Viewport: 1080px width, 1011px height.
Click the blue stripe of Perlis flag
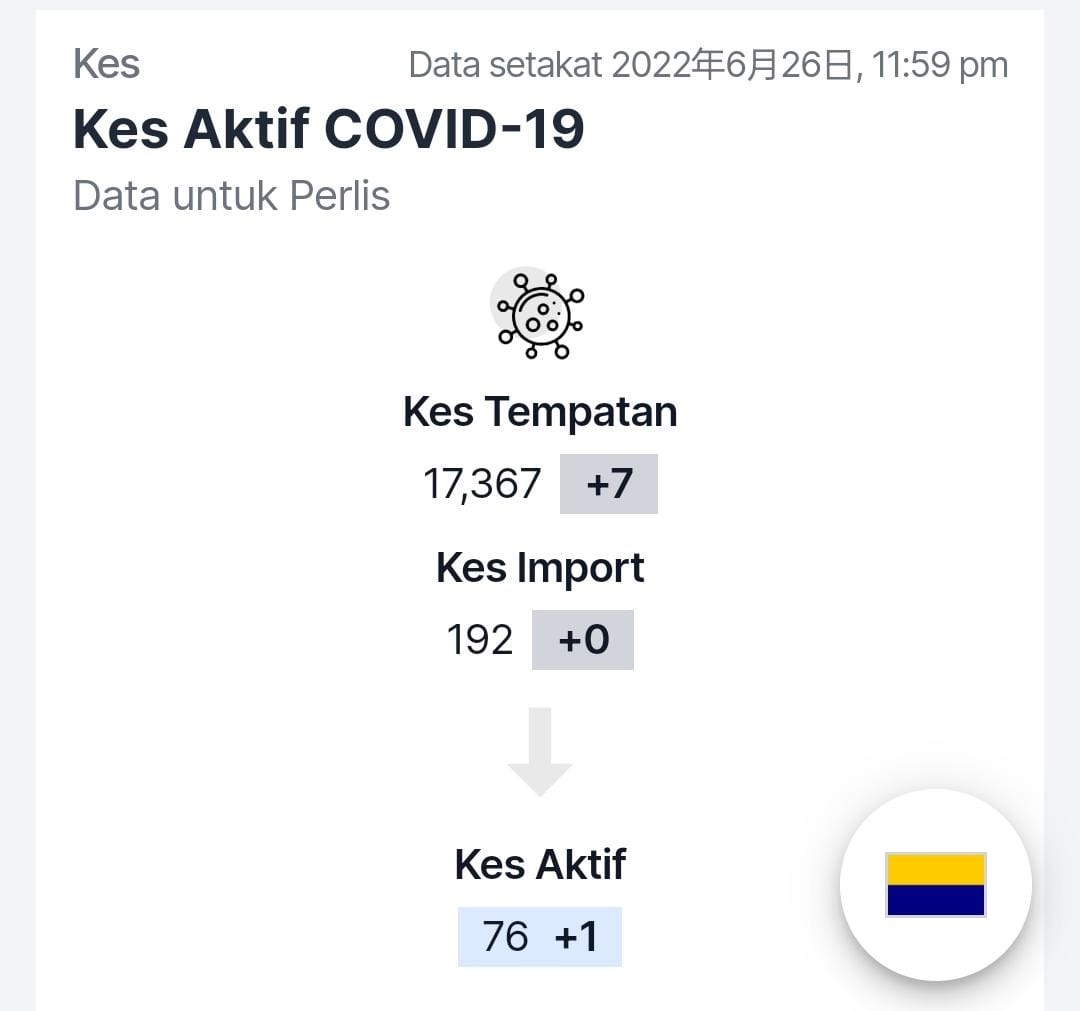935,900
